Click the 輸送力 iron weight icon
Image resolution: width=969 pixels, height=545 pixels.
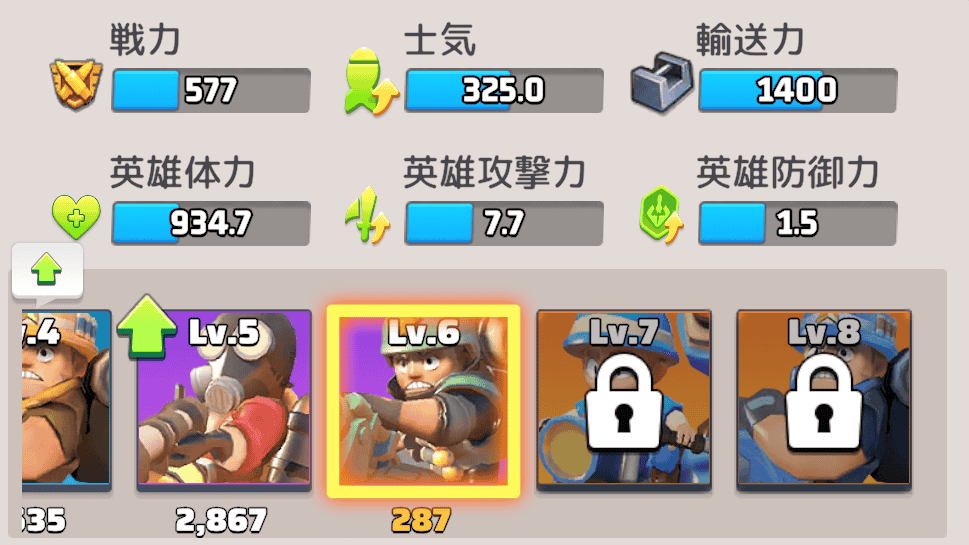point(661,83)
